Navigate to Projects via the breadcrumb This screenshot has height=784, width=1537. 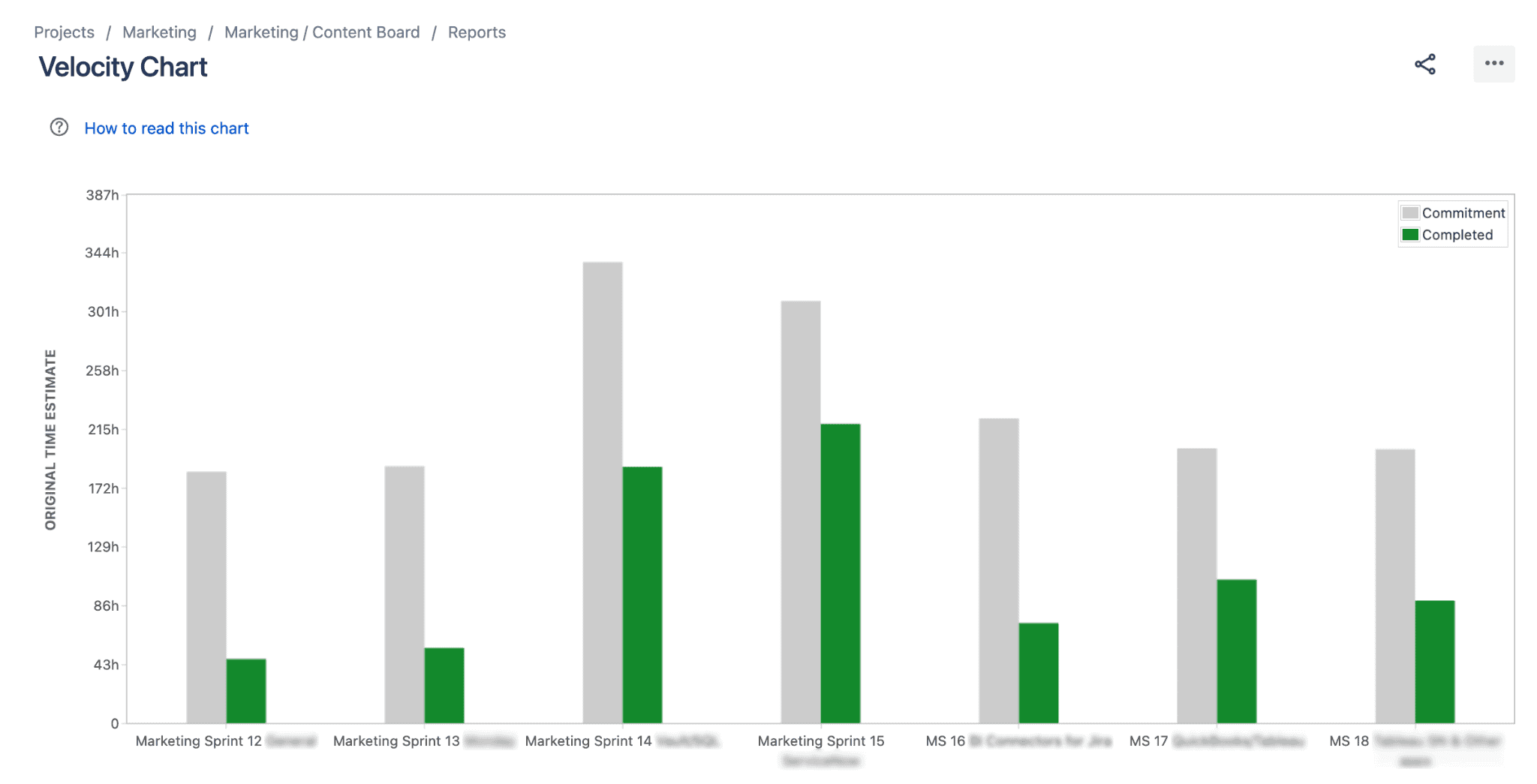pos(63,32)
